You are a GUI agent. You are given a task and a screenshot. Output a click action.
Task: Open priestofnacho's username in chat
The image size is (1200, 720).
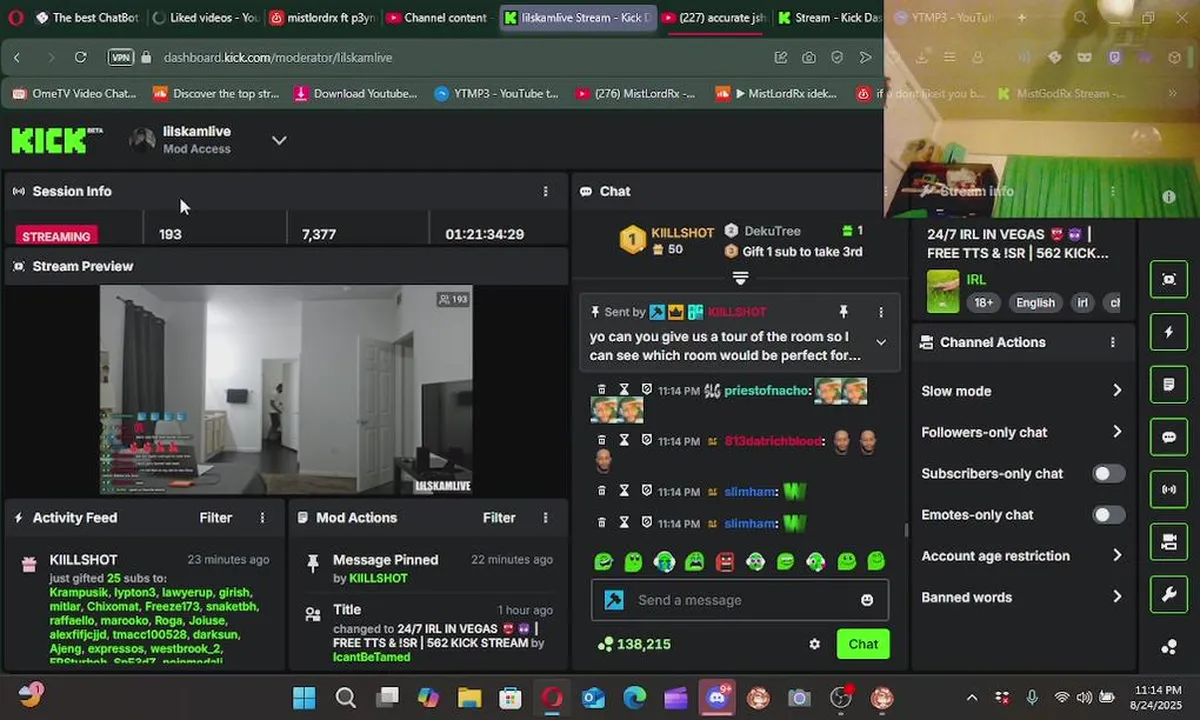point(765,391)
